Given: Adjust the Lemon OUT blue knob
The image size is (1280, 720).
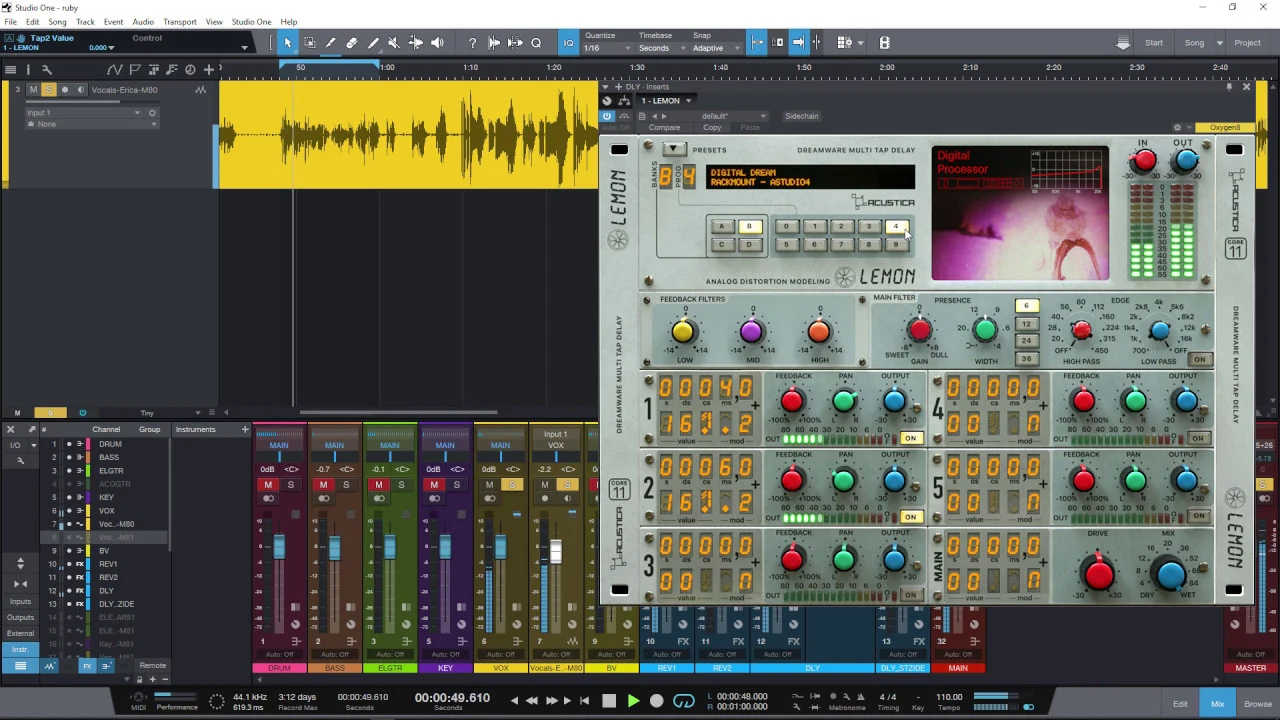Looking at the screenshot, I should [1186, 160].
